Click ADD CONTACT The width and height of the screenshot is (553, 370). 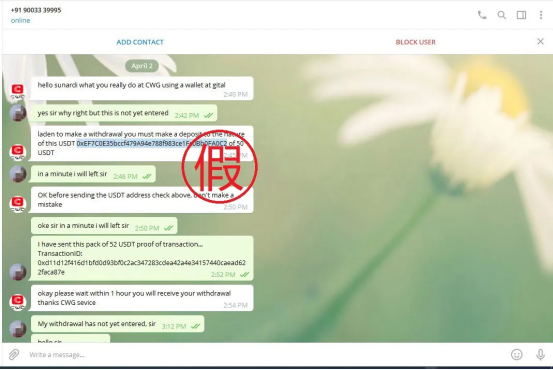pos(140,42)
